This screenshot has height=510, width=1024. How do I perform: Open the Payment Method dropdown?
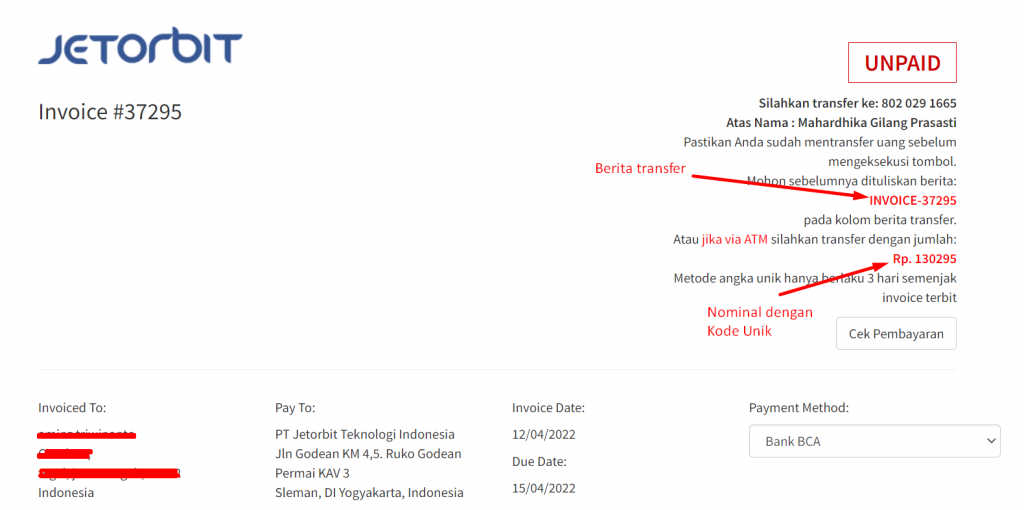click(874, 441)
